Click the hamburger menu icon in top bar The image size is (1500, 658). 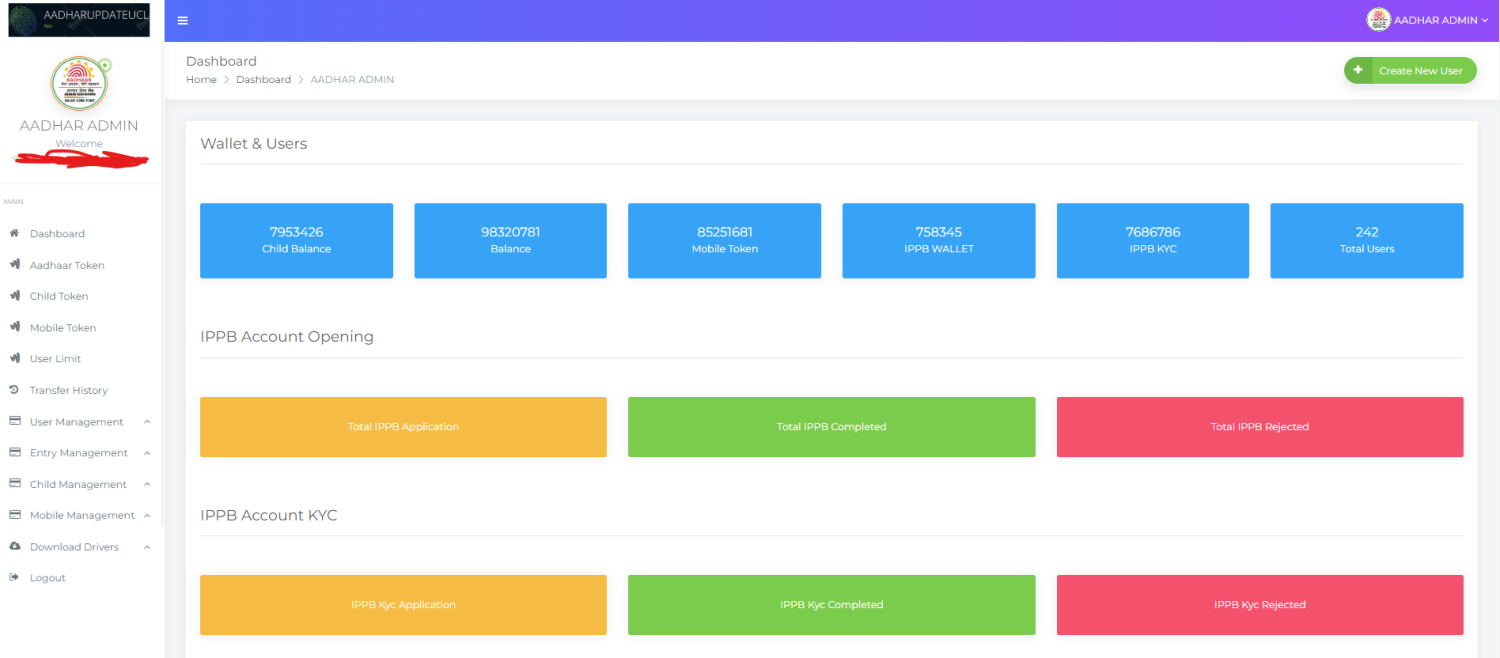coord(182,21)
